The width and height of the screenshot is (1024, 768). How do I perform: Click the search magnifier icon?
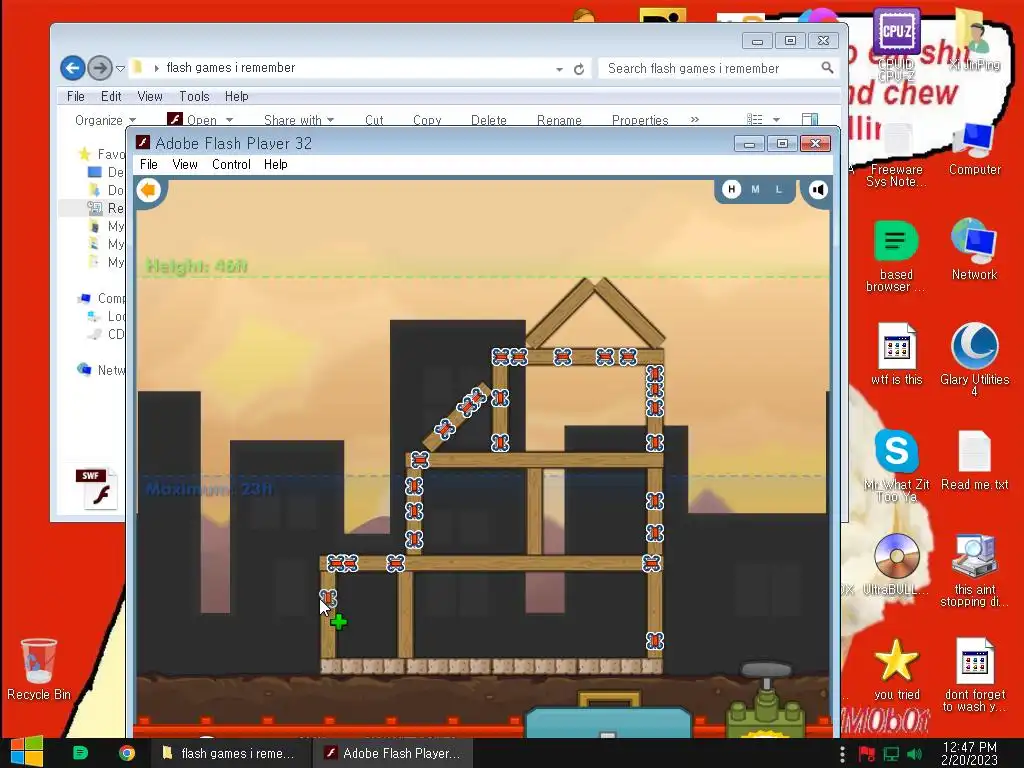tap(827, 68)
